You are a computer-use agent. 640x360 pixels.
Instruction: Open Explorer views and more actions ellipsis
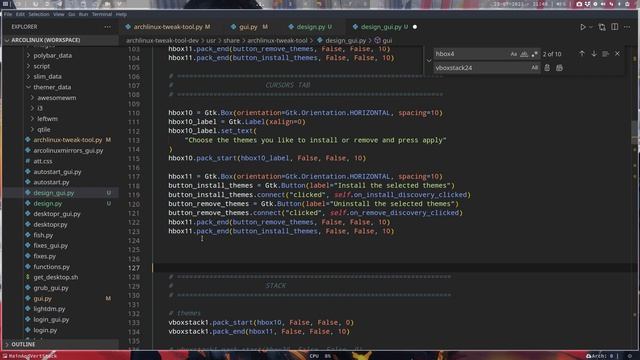pyautogui.click(x=107, y=27)
